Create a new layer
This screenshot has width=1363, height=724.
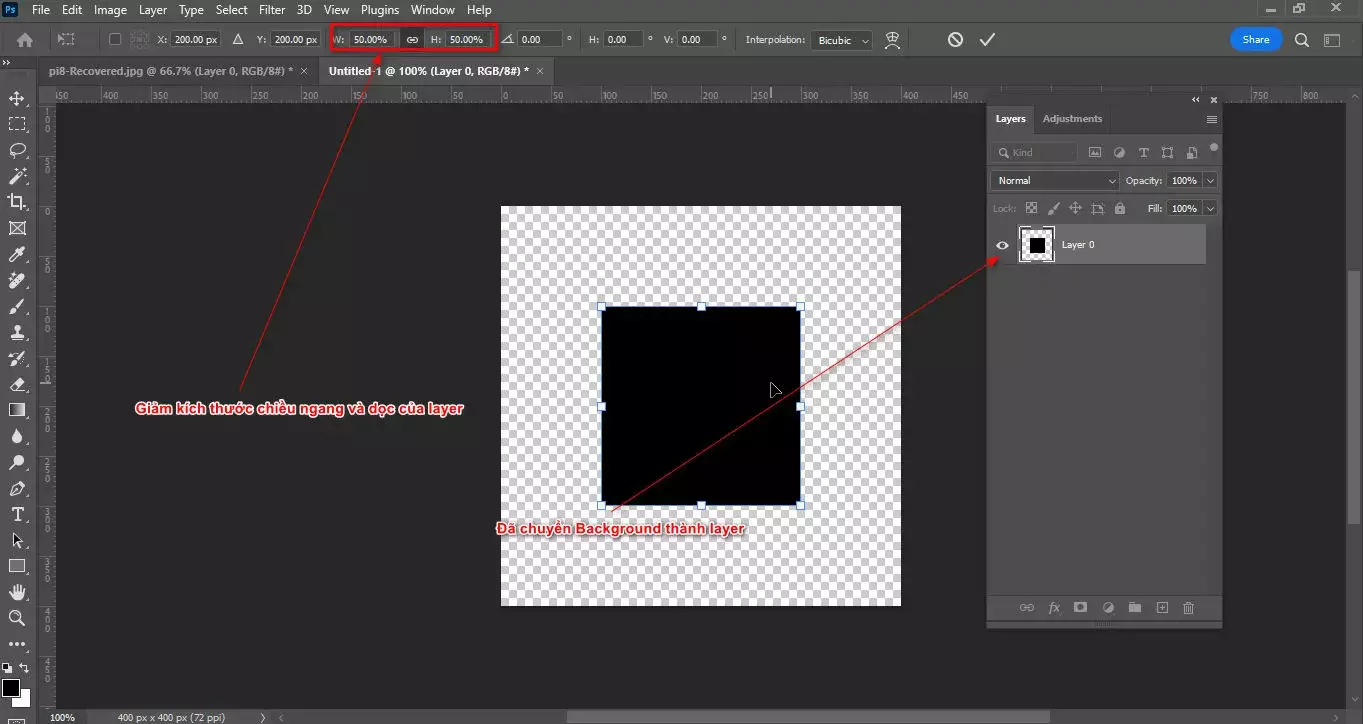pyautogui.click(x=1161, y=607)
